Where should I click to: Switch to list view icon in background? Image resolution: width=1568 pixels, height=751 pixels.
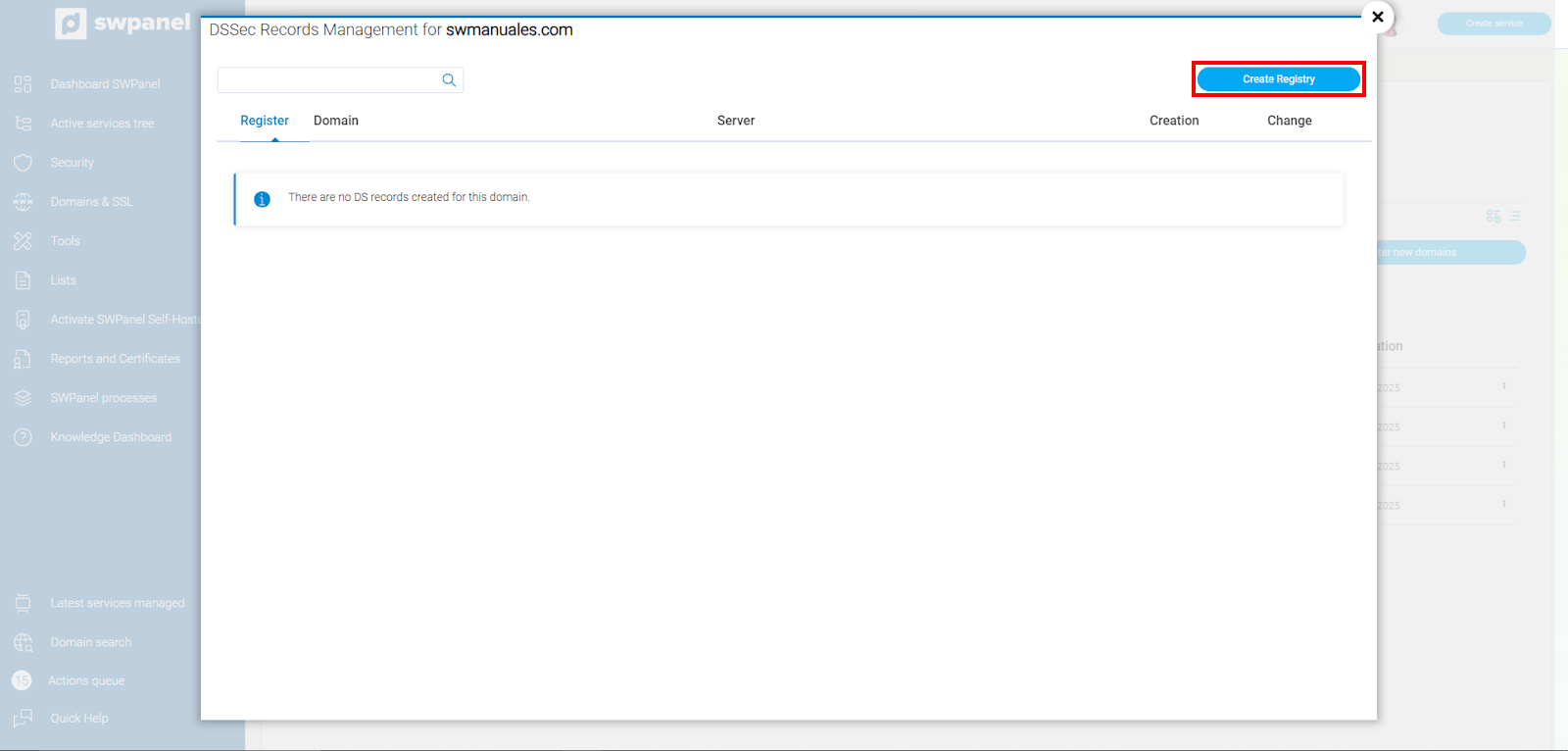tap(1515, 216)
